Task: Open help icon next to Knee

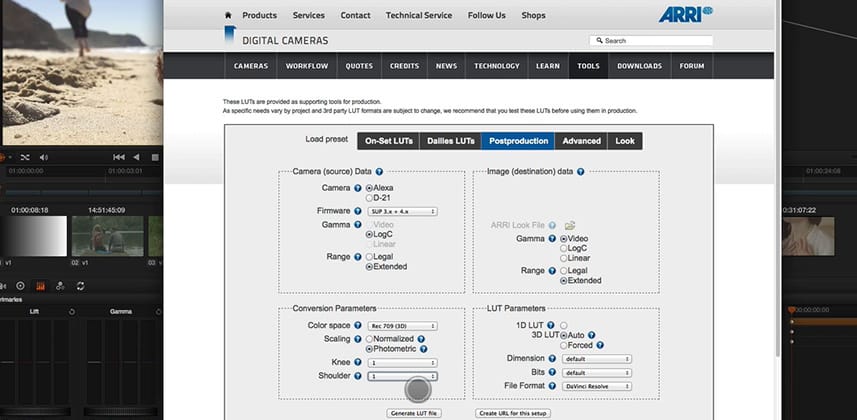Action: click(357, 362)
